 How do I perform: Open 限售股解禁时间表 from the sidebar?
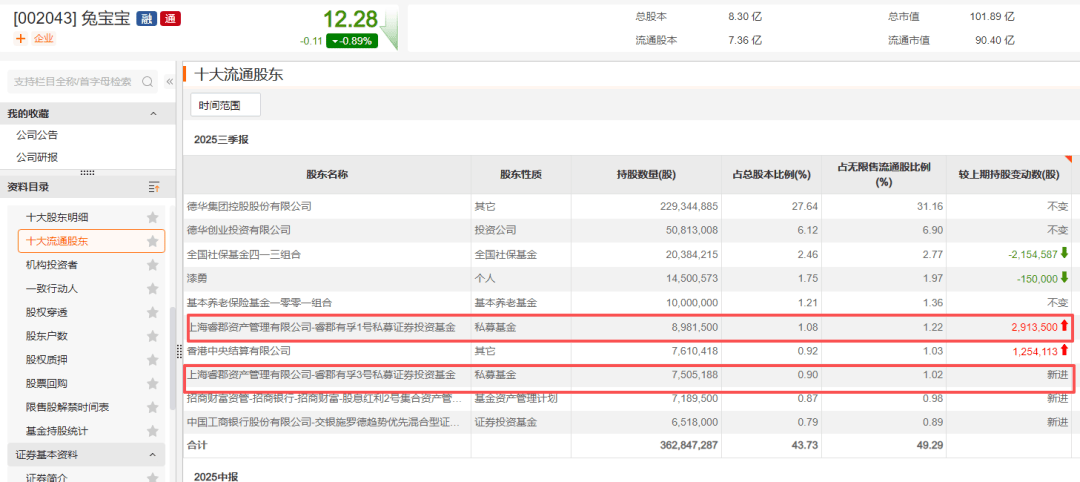[68, 407]
